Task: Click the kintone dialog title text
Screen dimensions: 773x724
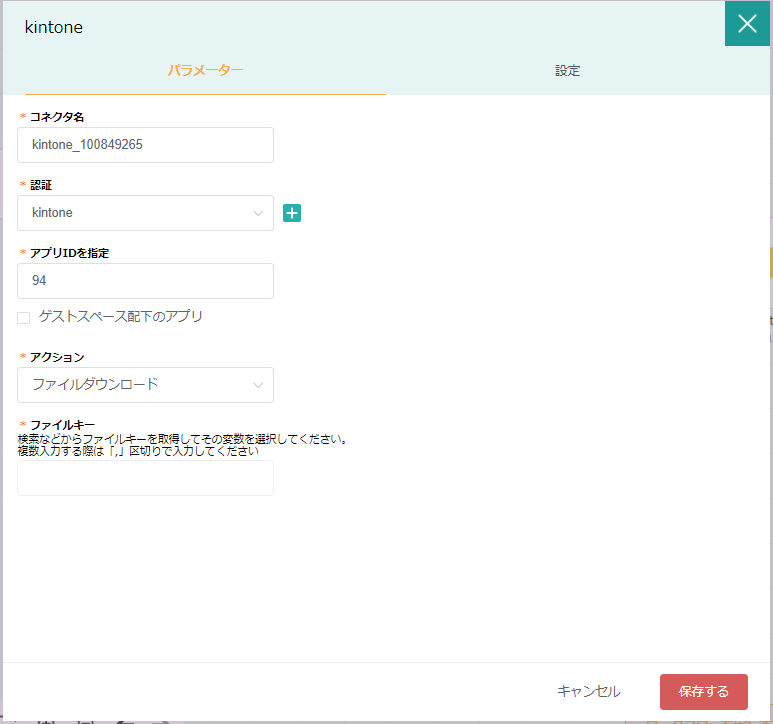Action: [x=54, y=27]
